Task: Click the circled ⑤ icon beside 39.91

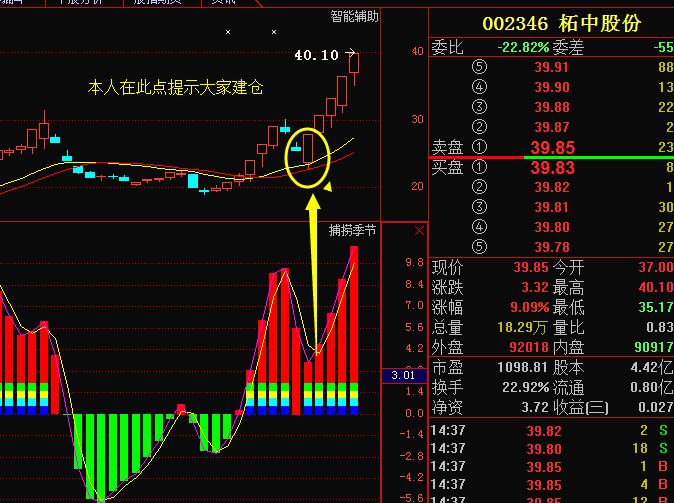Action: (479, 67)
